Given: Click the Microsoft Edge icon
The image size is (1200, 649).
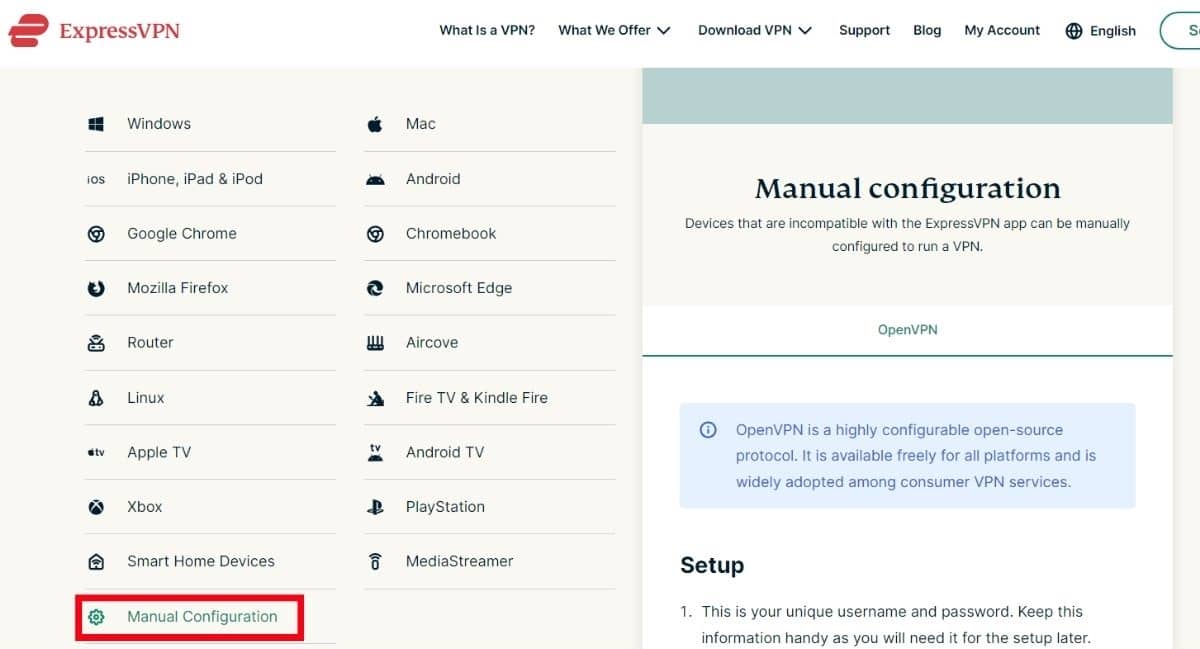Looking at the screenshot, I should pos(375,288).
